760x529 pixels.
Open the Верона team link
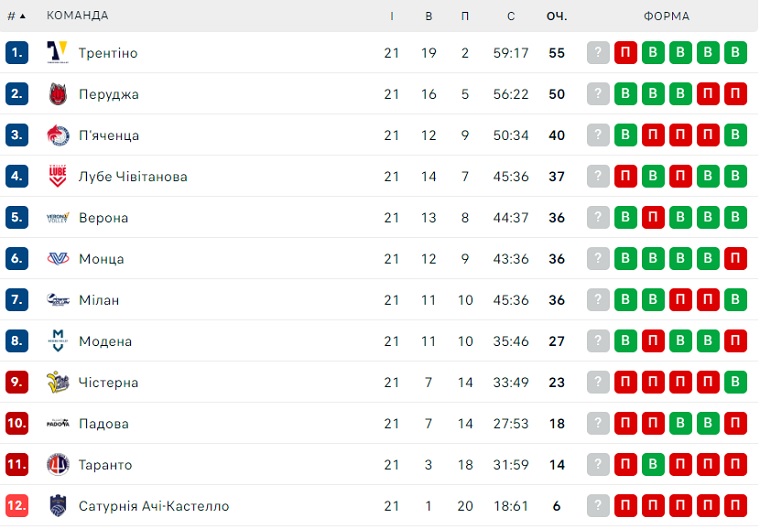104,218
